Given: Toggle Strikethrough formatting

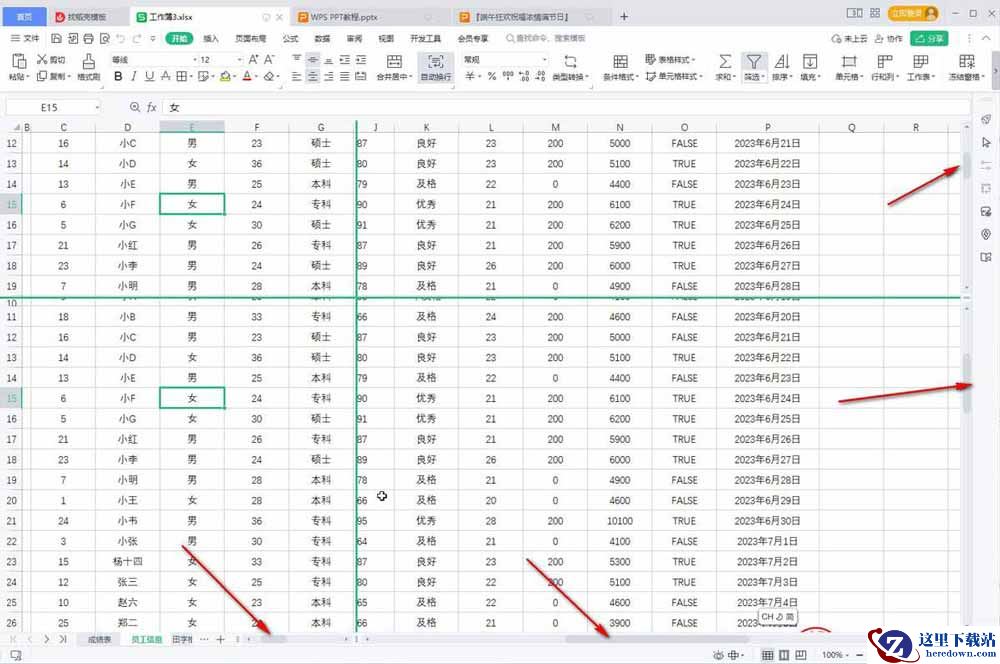Looking at the screenshot, I should coord(165,77).
